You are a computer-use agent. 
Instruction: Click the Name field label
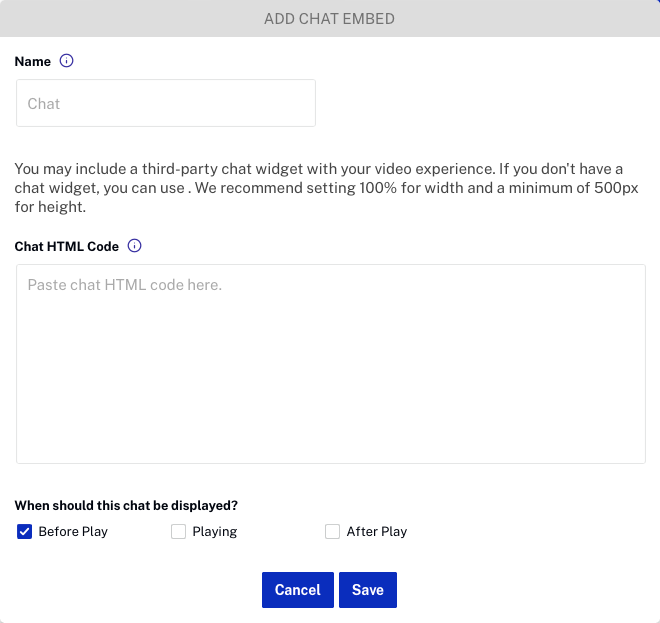(x=33, y=61)
